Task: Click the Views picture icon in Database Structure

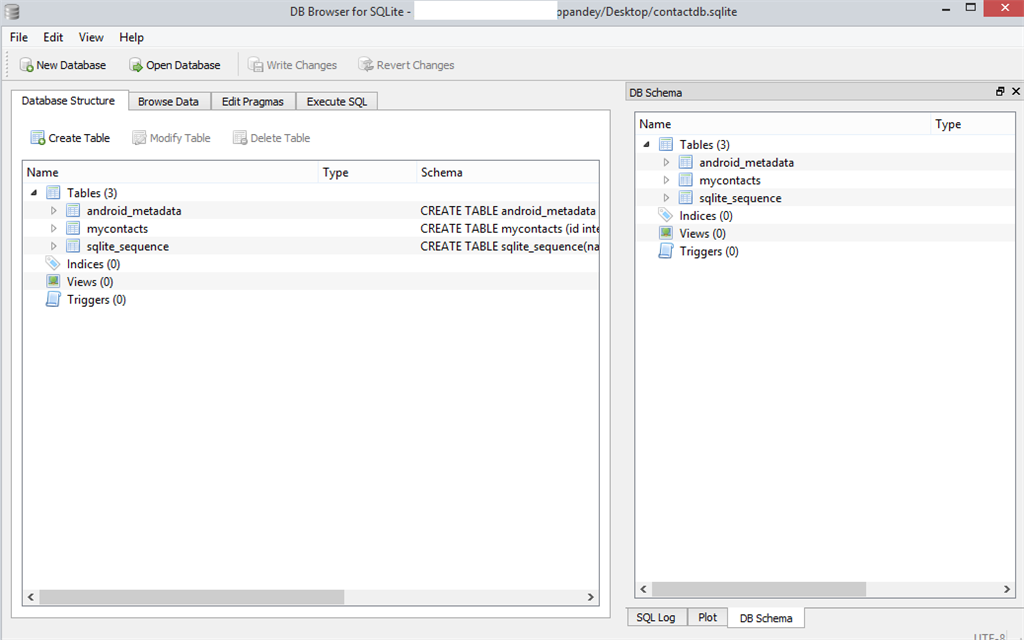Action: pos(53,281)
